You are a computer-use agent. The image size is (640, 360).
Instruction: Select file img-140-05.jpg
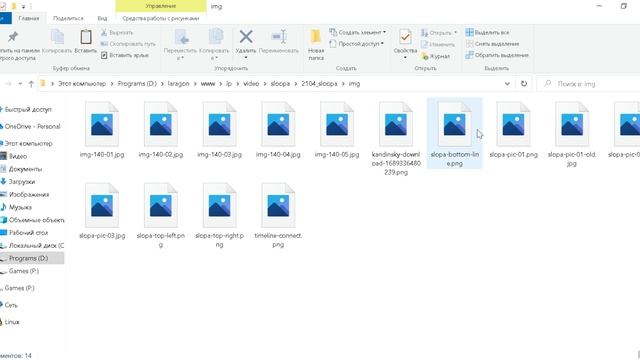[x=337, y=130]
